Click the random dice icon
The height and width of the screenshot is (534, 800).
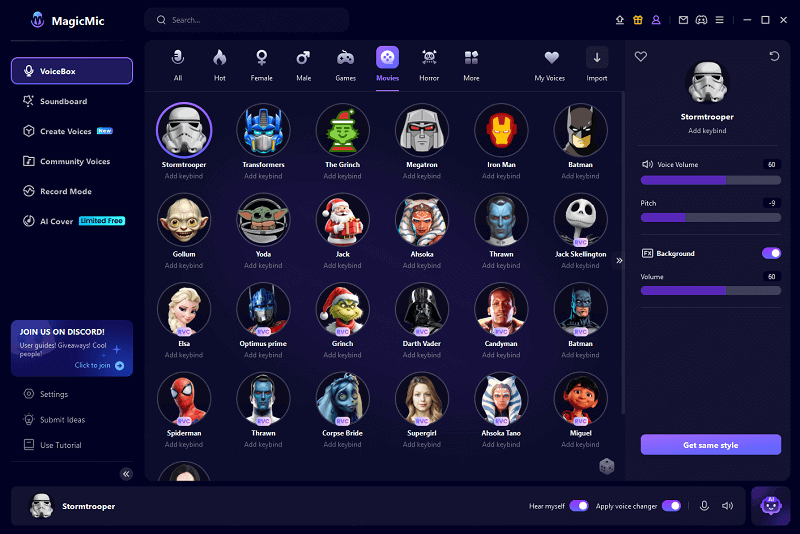pos(606,466)
